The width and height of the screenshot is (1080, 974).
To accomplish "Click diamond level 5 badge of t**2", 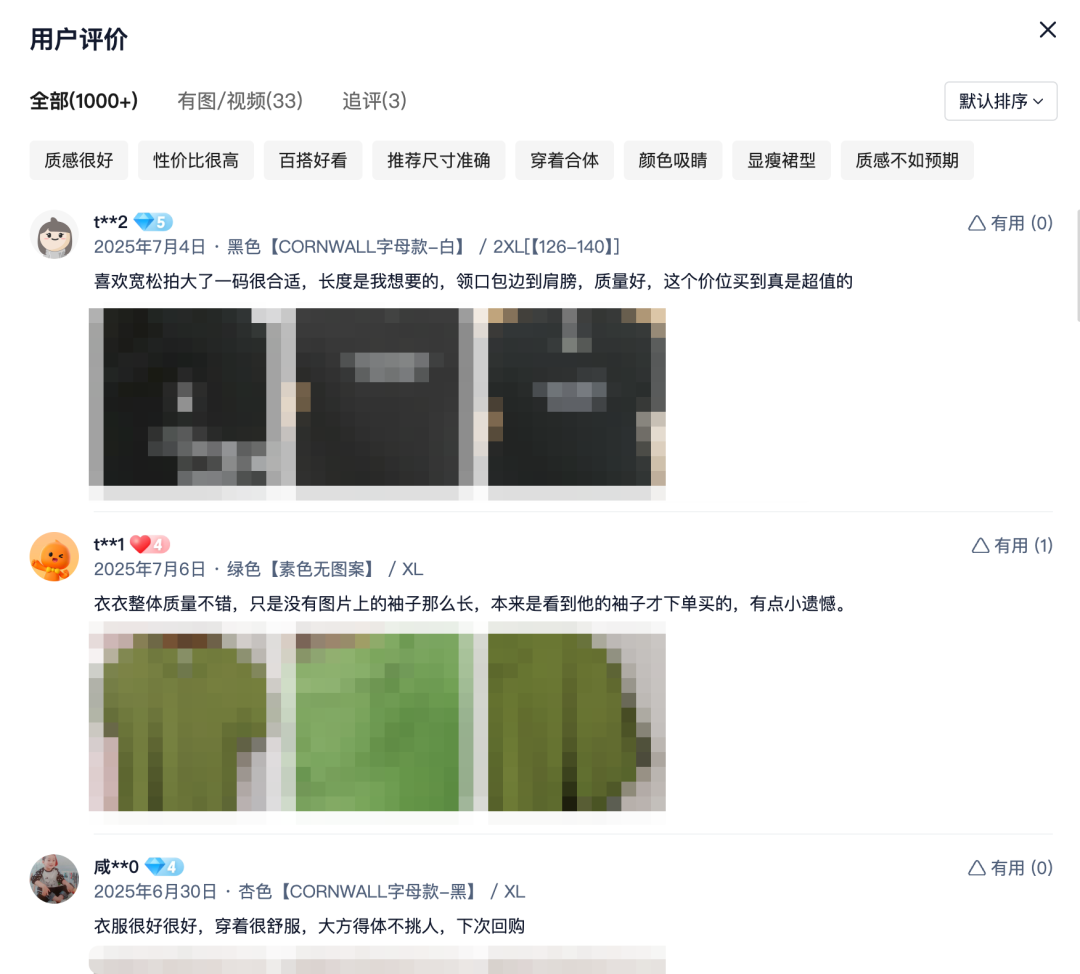I will pyautogui.click(x=152, y=222).
